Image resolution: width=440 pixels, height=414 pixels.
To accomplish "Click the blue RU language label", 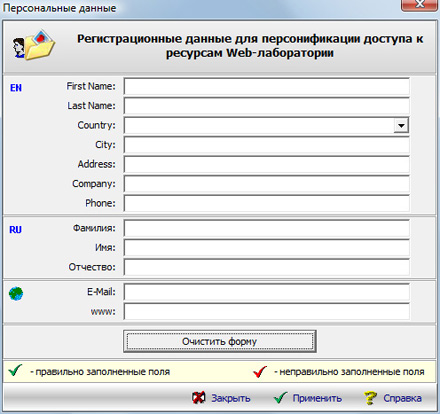I will [x=15, y=230].
